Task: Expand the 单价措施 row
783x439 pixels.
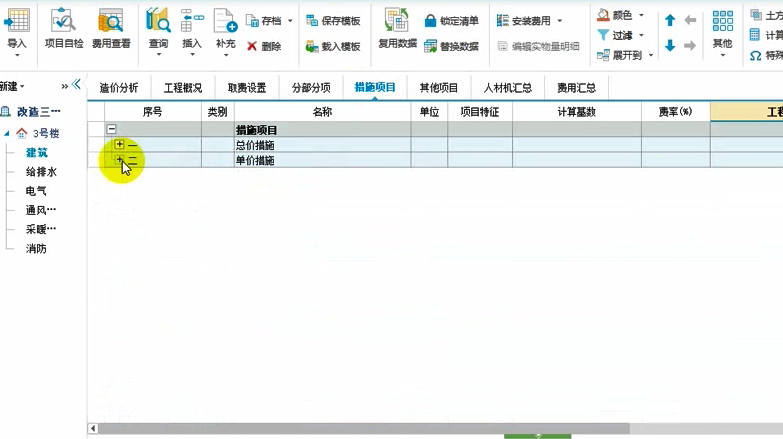Action: (120, 160)
